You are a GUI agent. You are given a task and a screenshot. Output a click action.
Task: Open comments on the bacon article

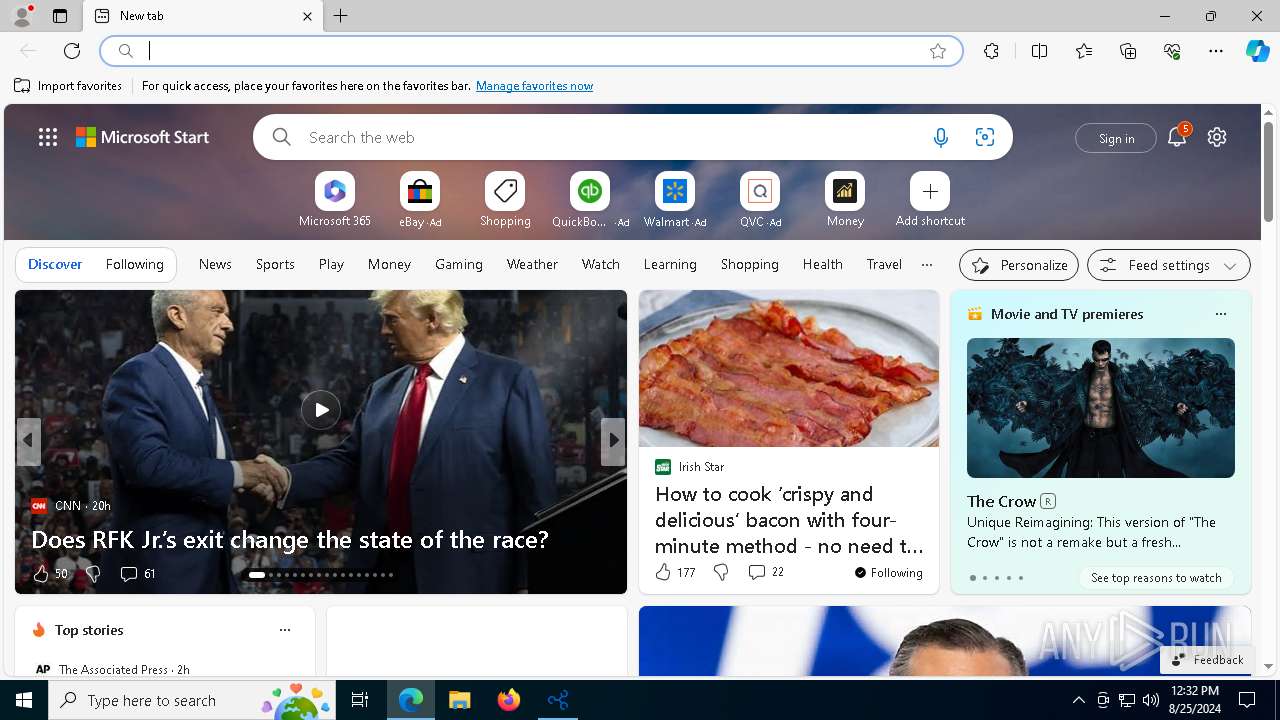[766, 572]
